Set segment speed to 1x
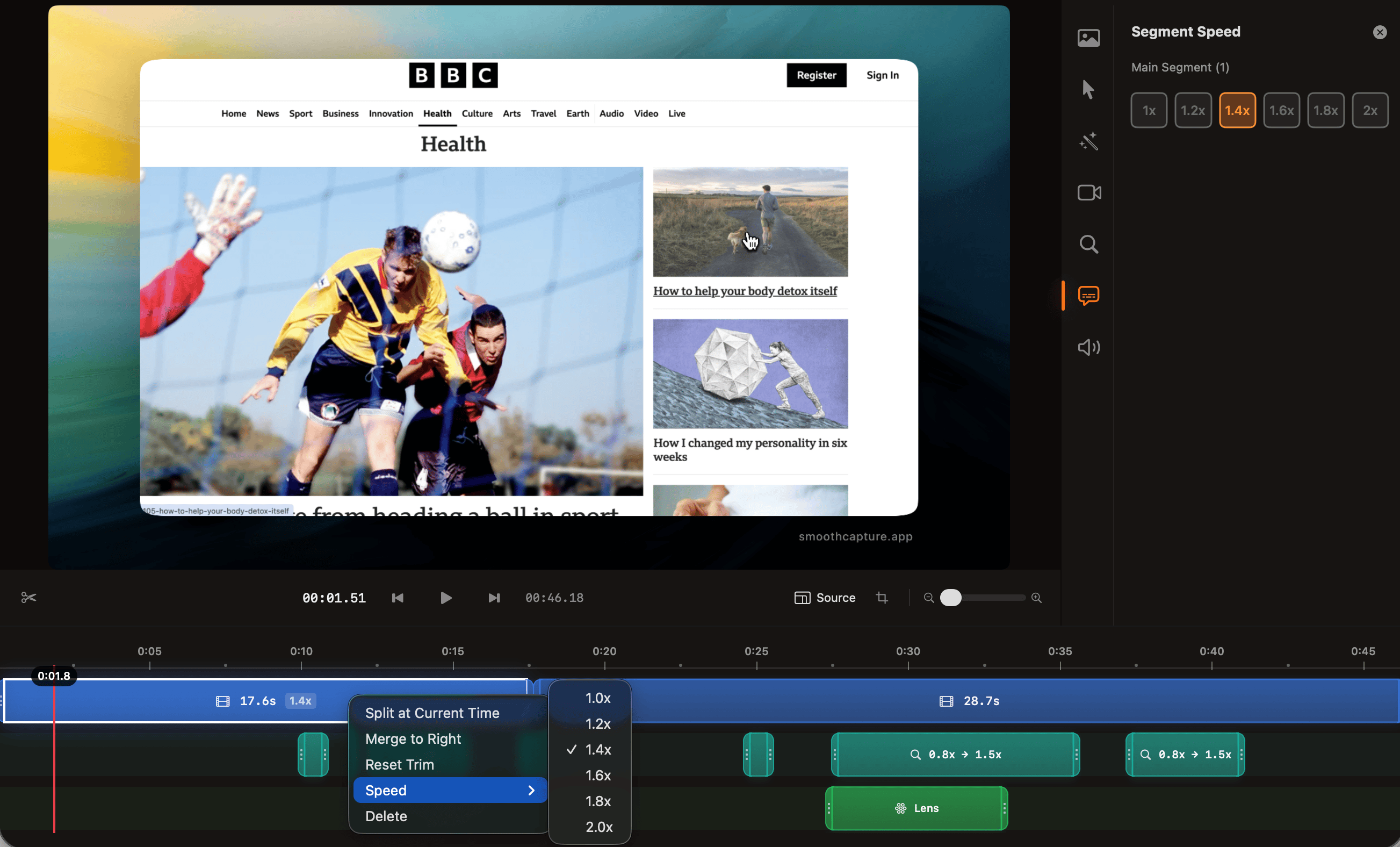Viewport: 1400px width, 847px height. [1148, 110]
